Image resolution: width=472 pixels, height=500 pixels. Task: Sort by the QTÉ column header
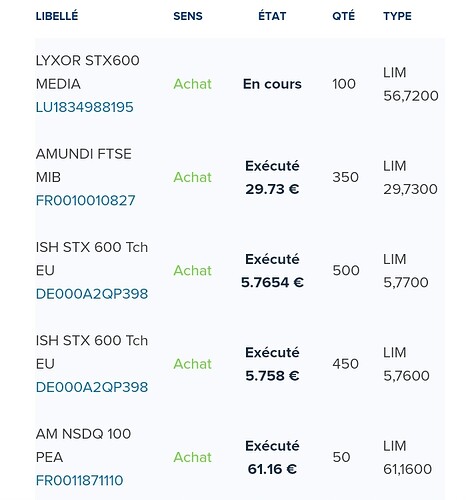click(x=344, y=16)
